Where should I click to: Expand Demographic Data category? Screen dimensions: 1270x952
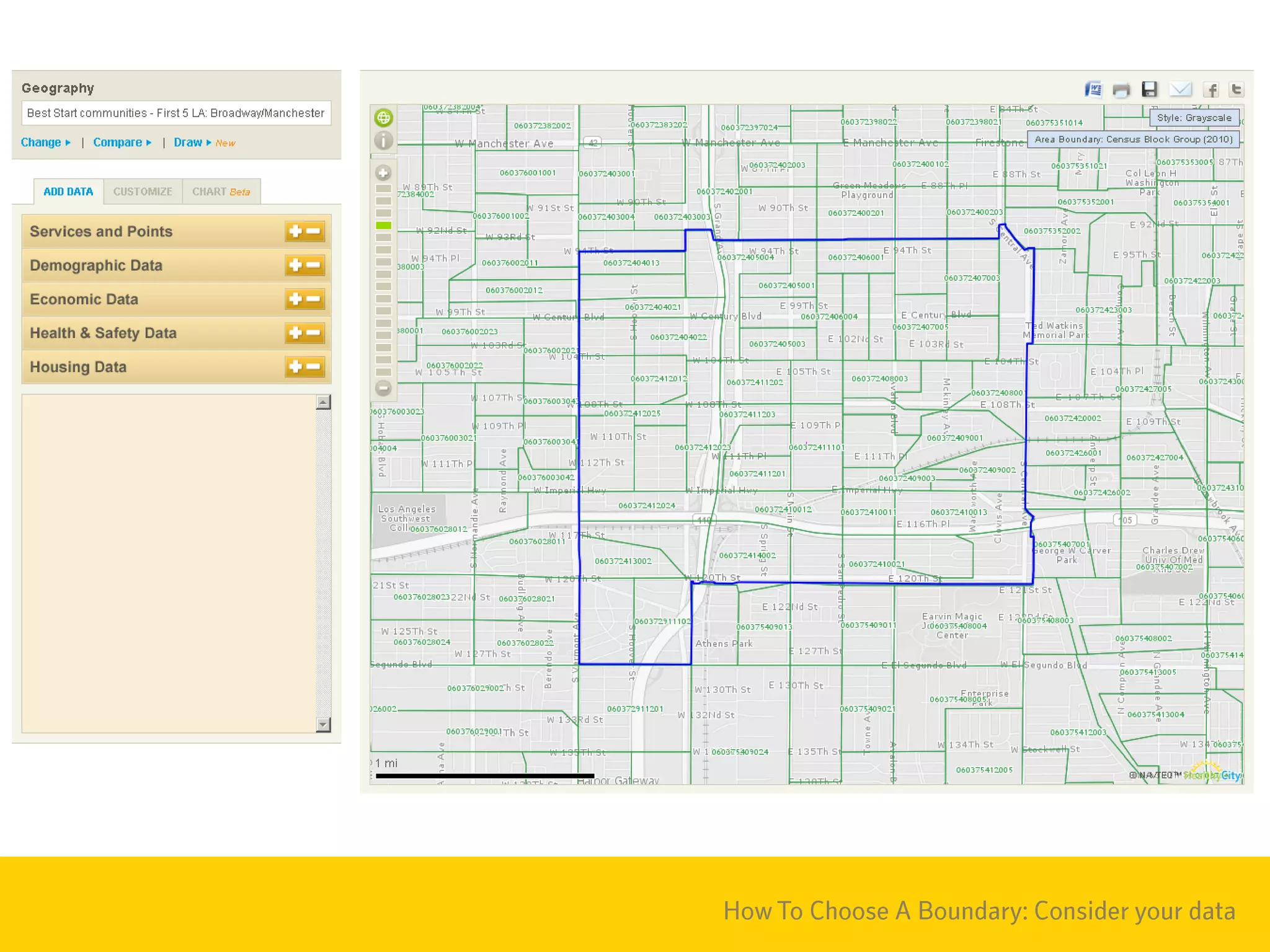(x=295, y=265)
